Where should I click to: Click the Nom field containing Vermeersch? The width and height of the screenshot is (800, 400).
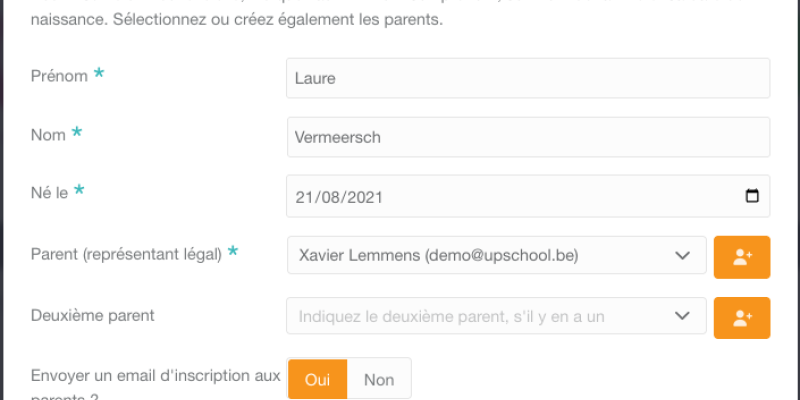[528, 137]
